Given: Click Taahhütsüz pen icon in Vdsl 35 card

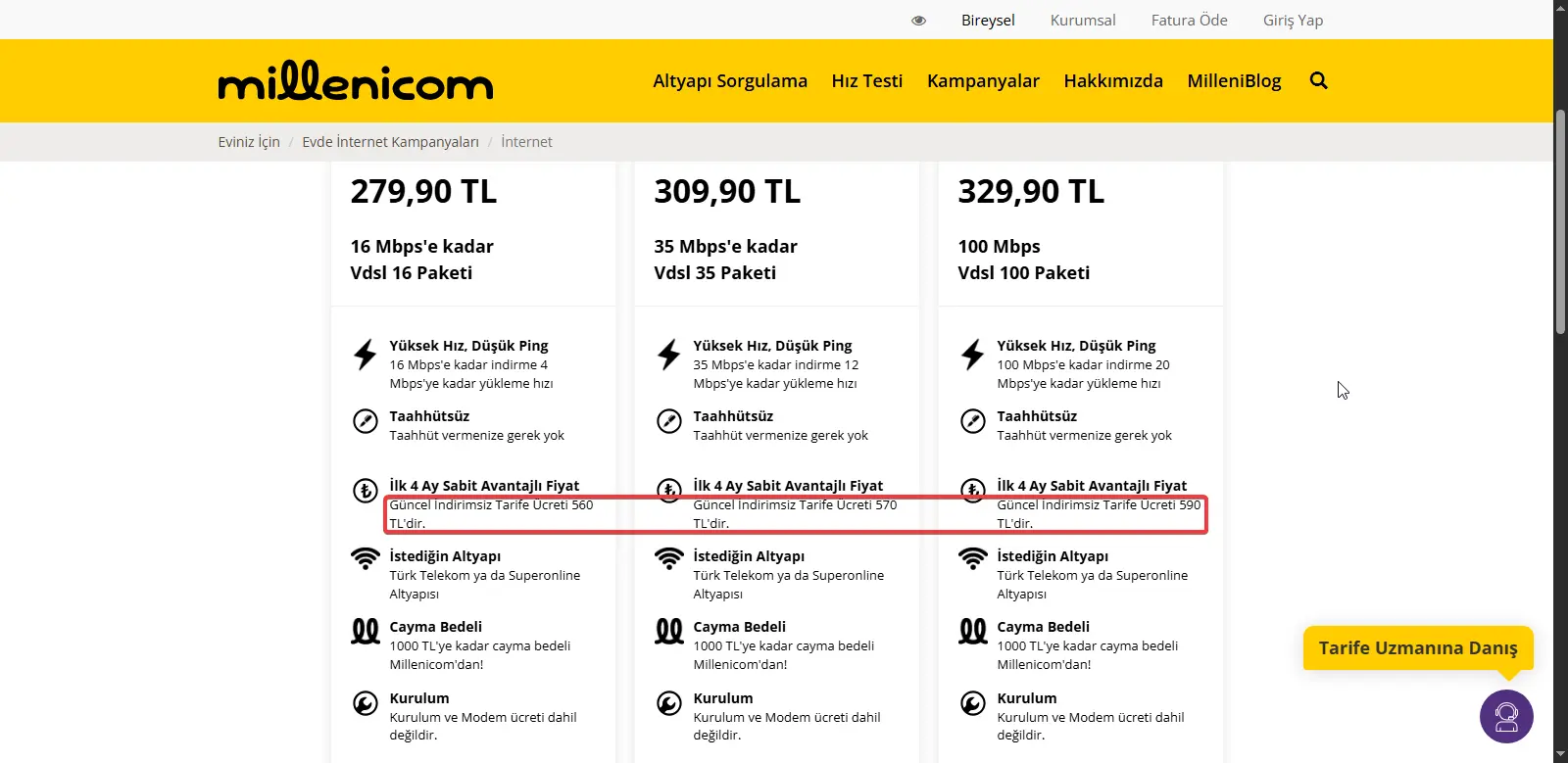Looking at the screenshot, I should point(669,421).
